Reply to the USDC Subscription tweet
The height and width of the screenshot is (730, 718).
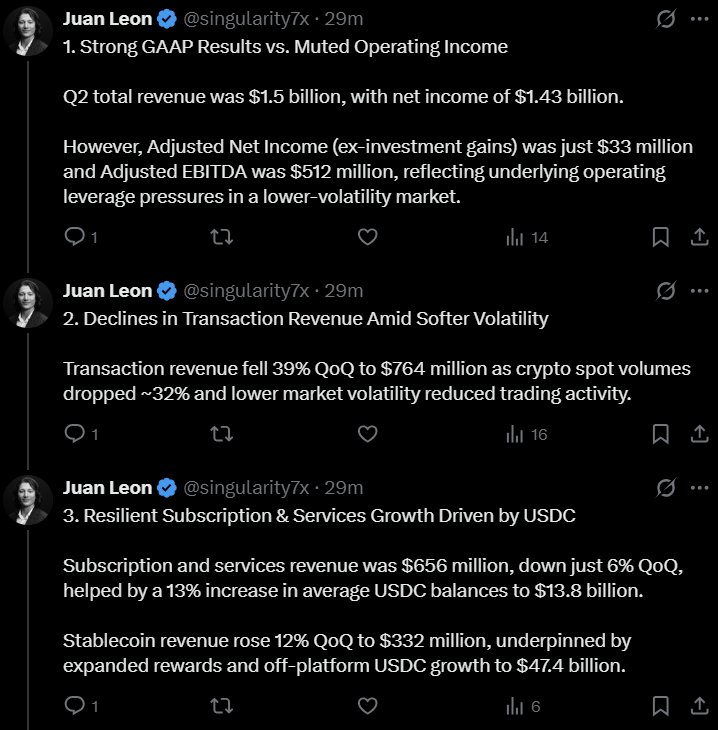75,706
